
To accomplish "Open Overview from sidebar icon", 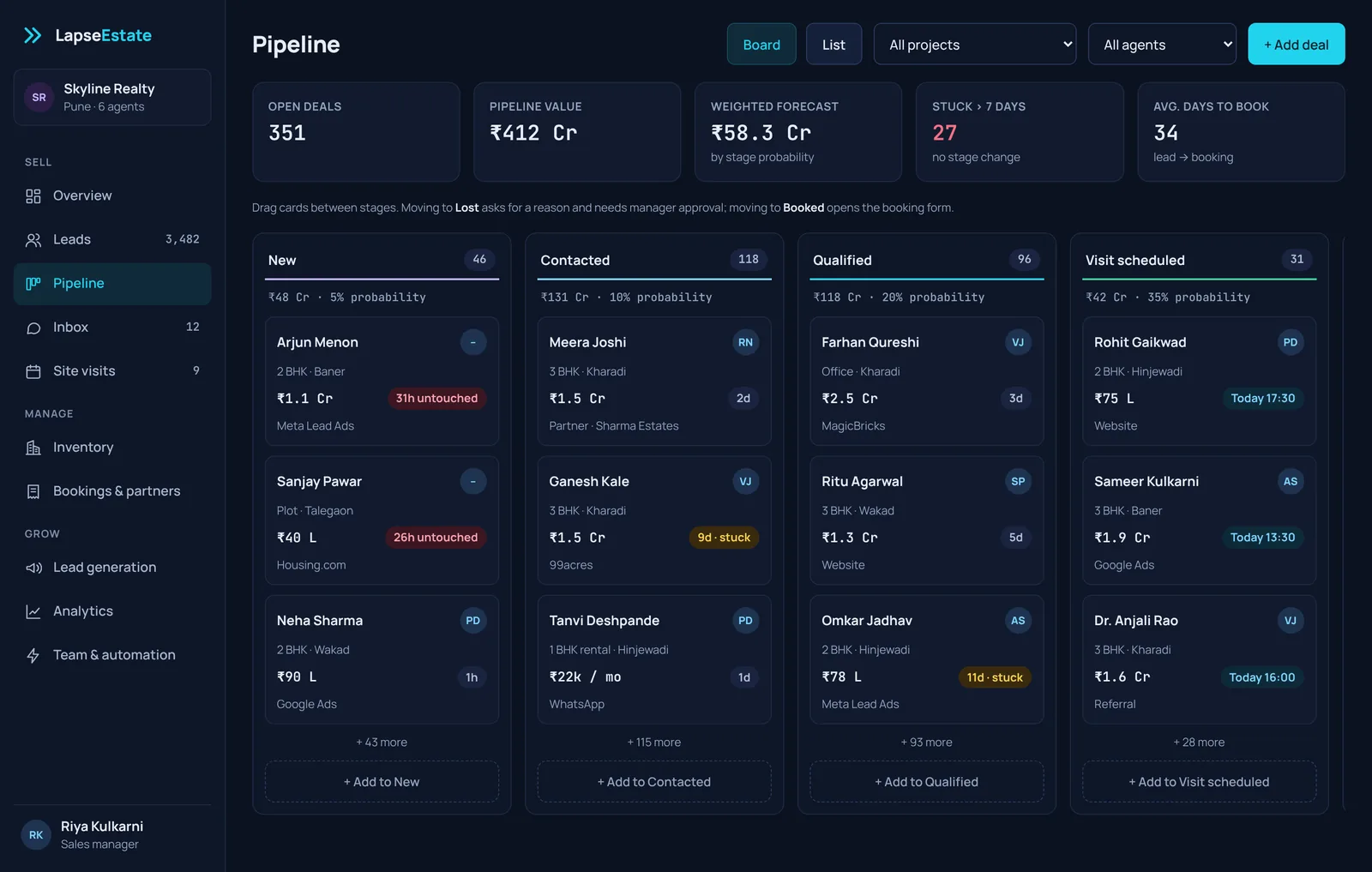I will (33, 196).
